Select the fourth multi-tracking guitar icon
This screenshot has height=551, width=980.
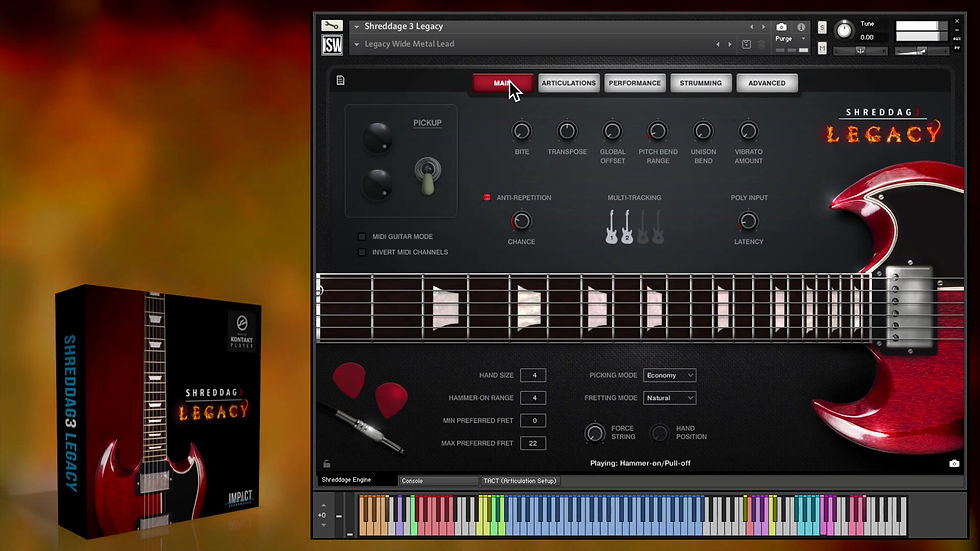click(x=658, y=227)
